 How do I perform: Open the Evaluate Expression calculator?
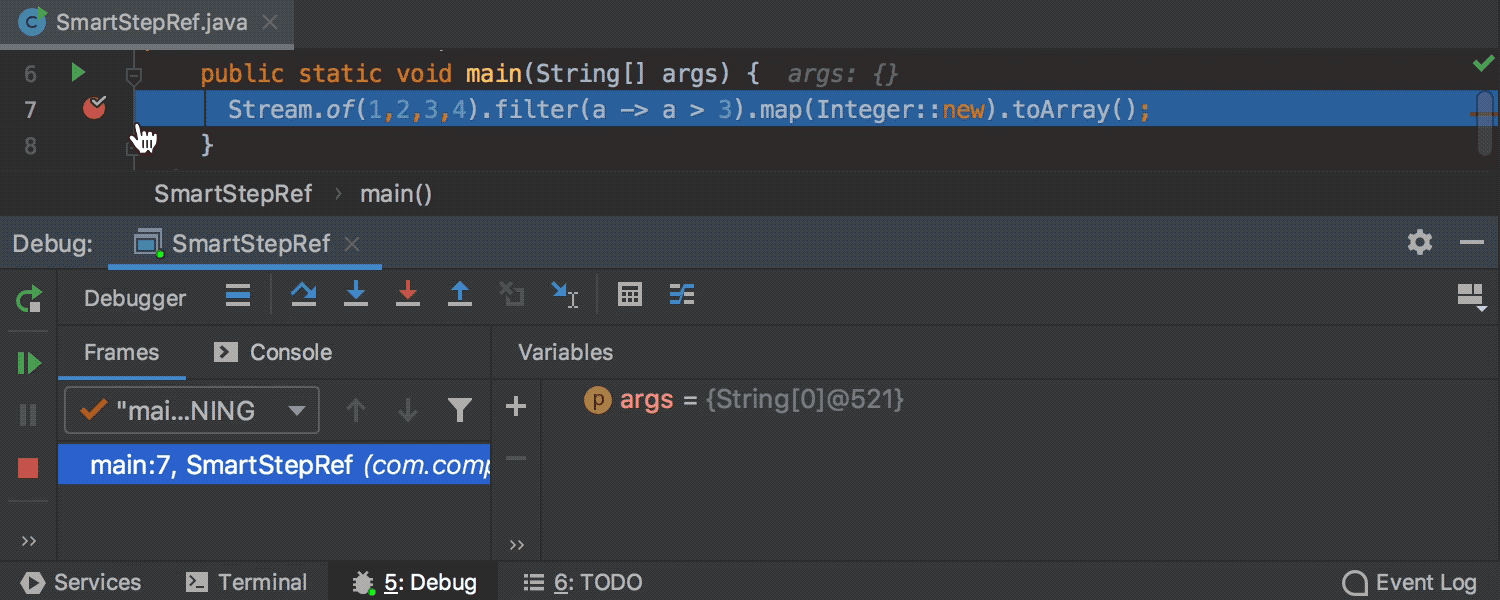click(x=629, y=294)
